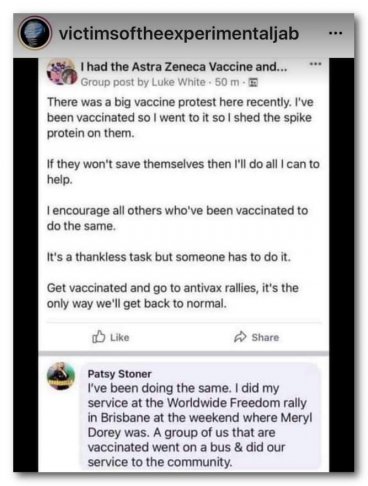
Task: Click the Like button label
Action: click(120, 337)
